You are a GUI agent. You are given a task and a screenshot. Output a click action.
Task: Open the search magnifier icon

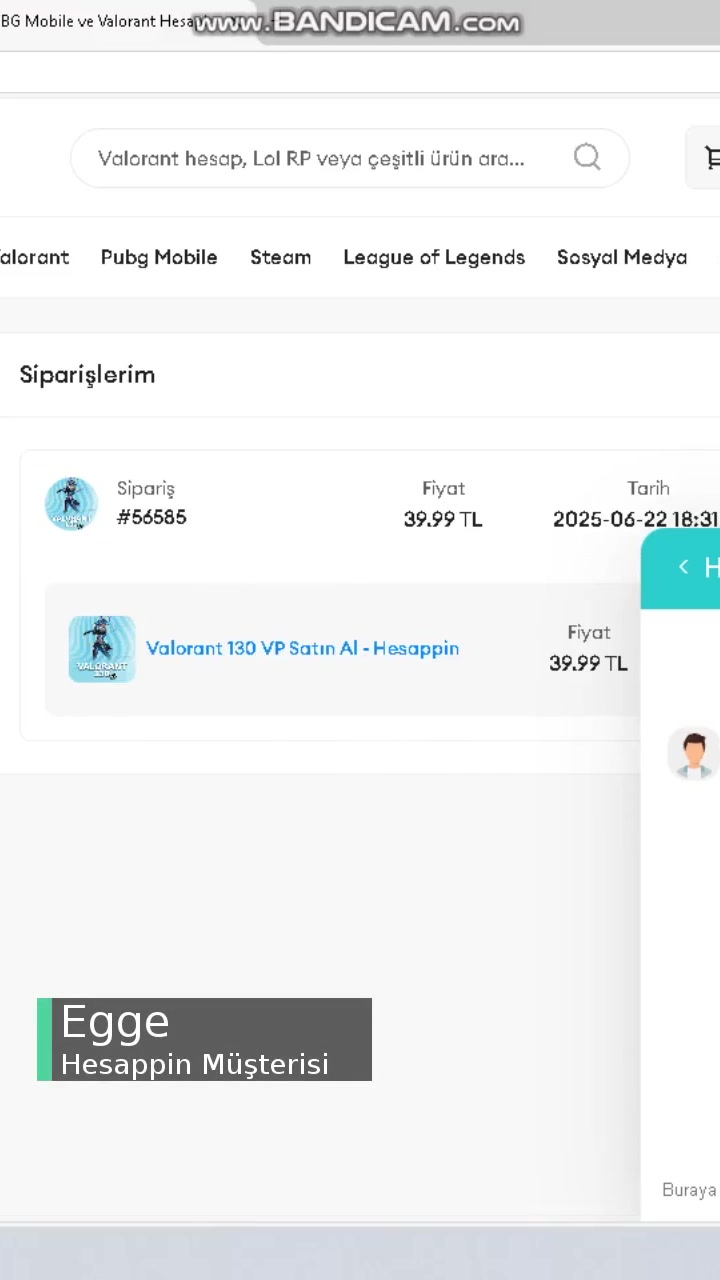587,158
